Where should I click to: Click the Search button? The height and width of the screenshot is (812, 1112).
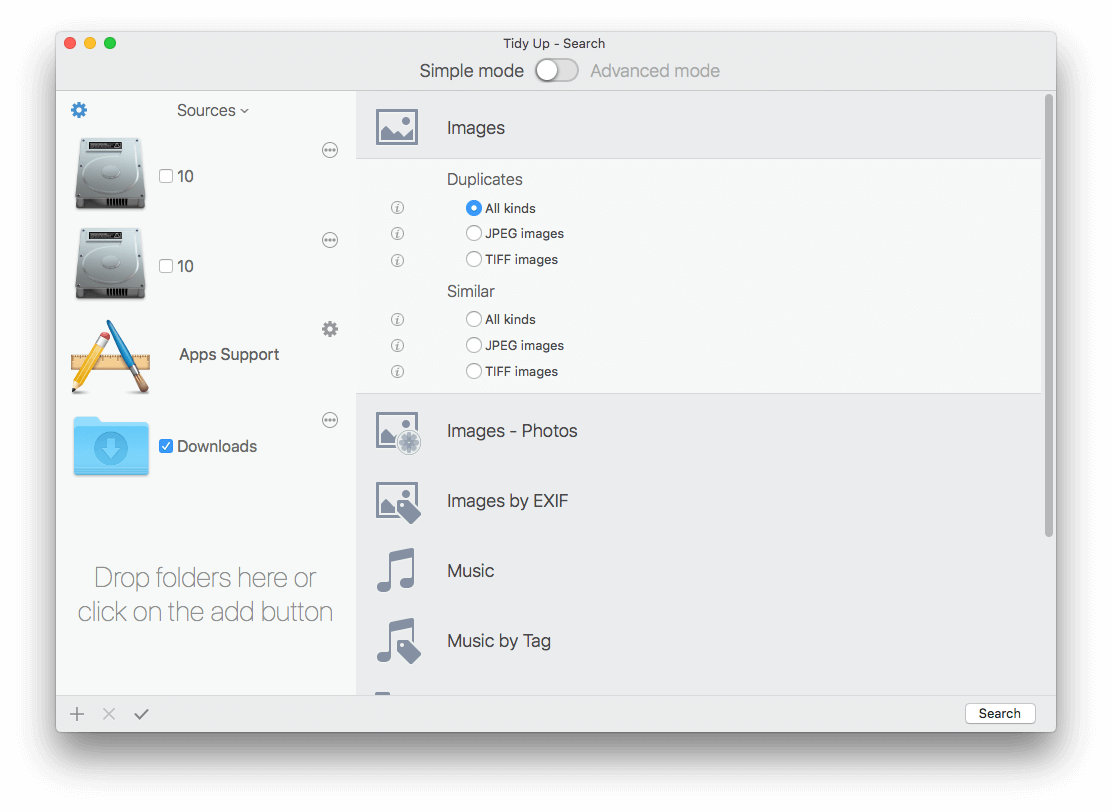click(1000, 713)
